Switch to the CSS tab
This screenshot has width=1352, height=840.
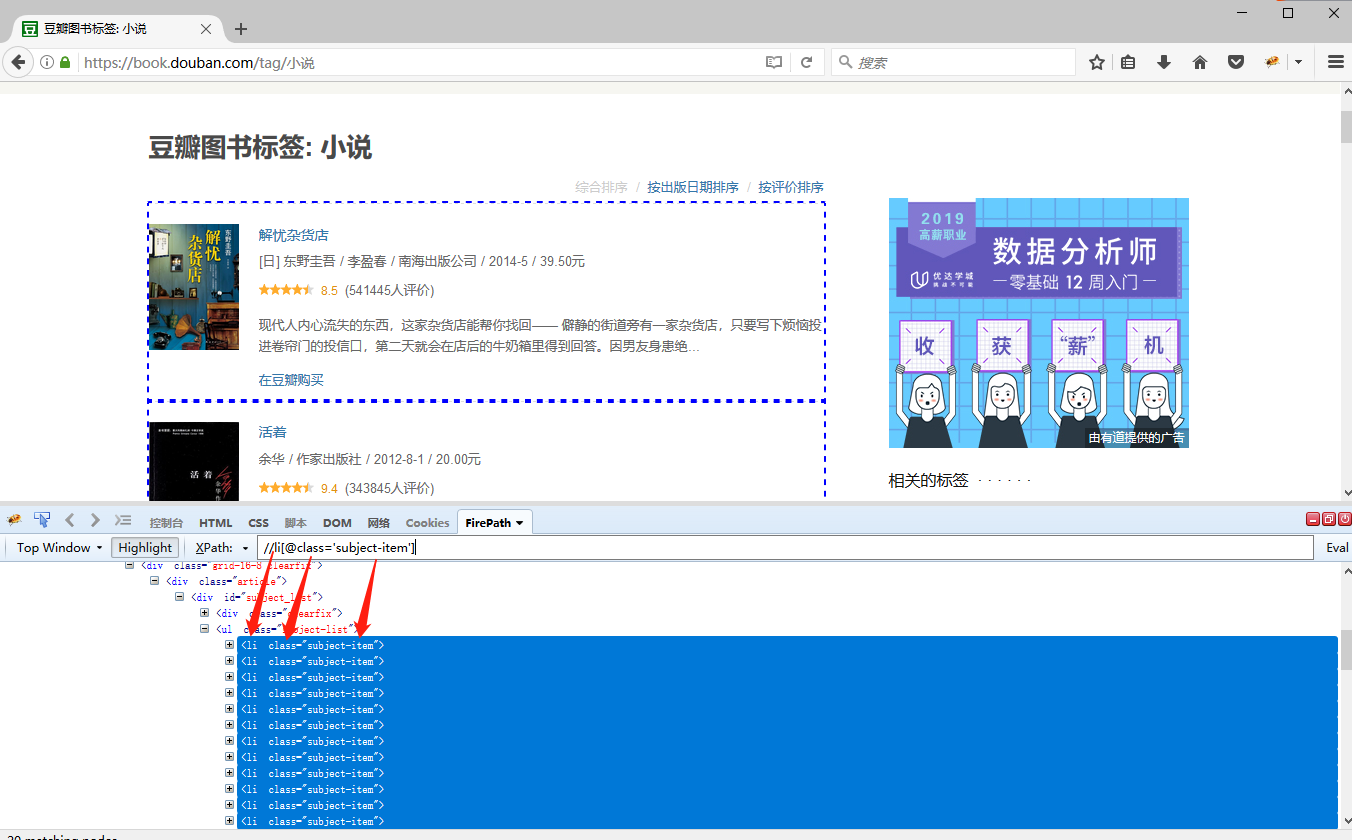(259, 523)
